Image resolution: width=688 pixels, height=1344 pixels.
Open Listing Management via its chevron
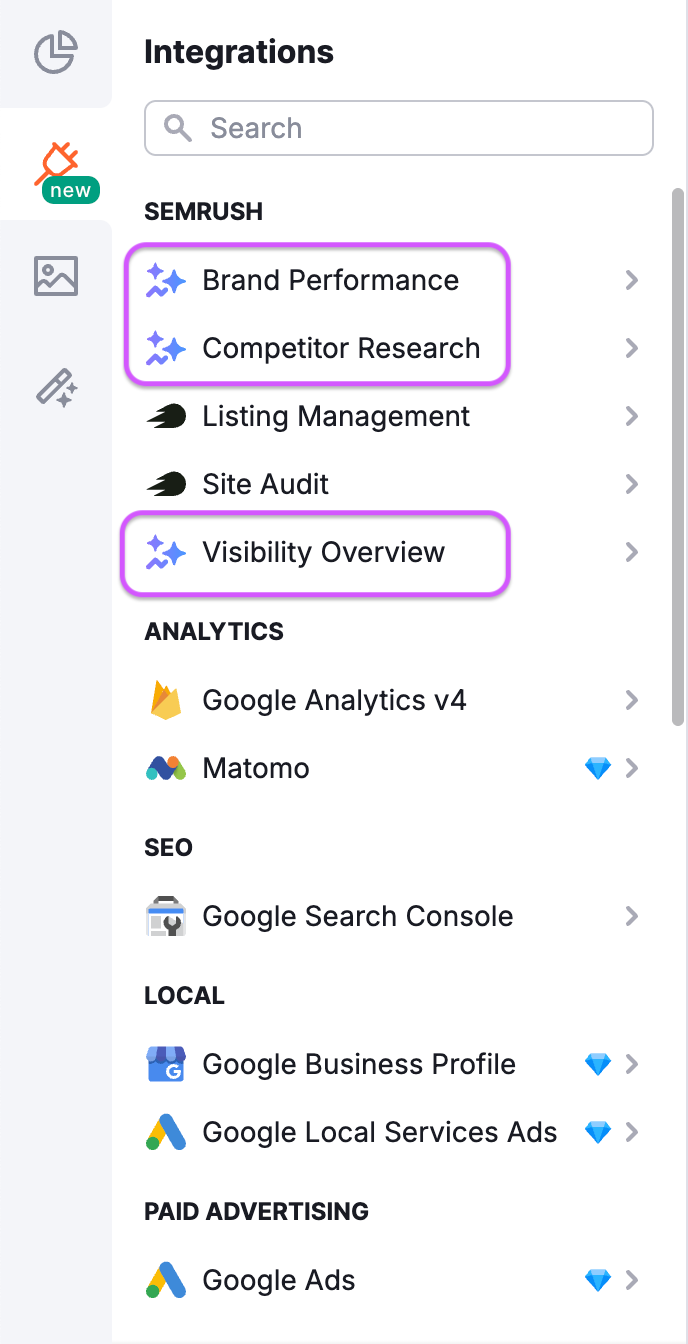click(x=631, y=416)
